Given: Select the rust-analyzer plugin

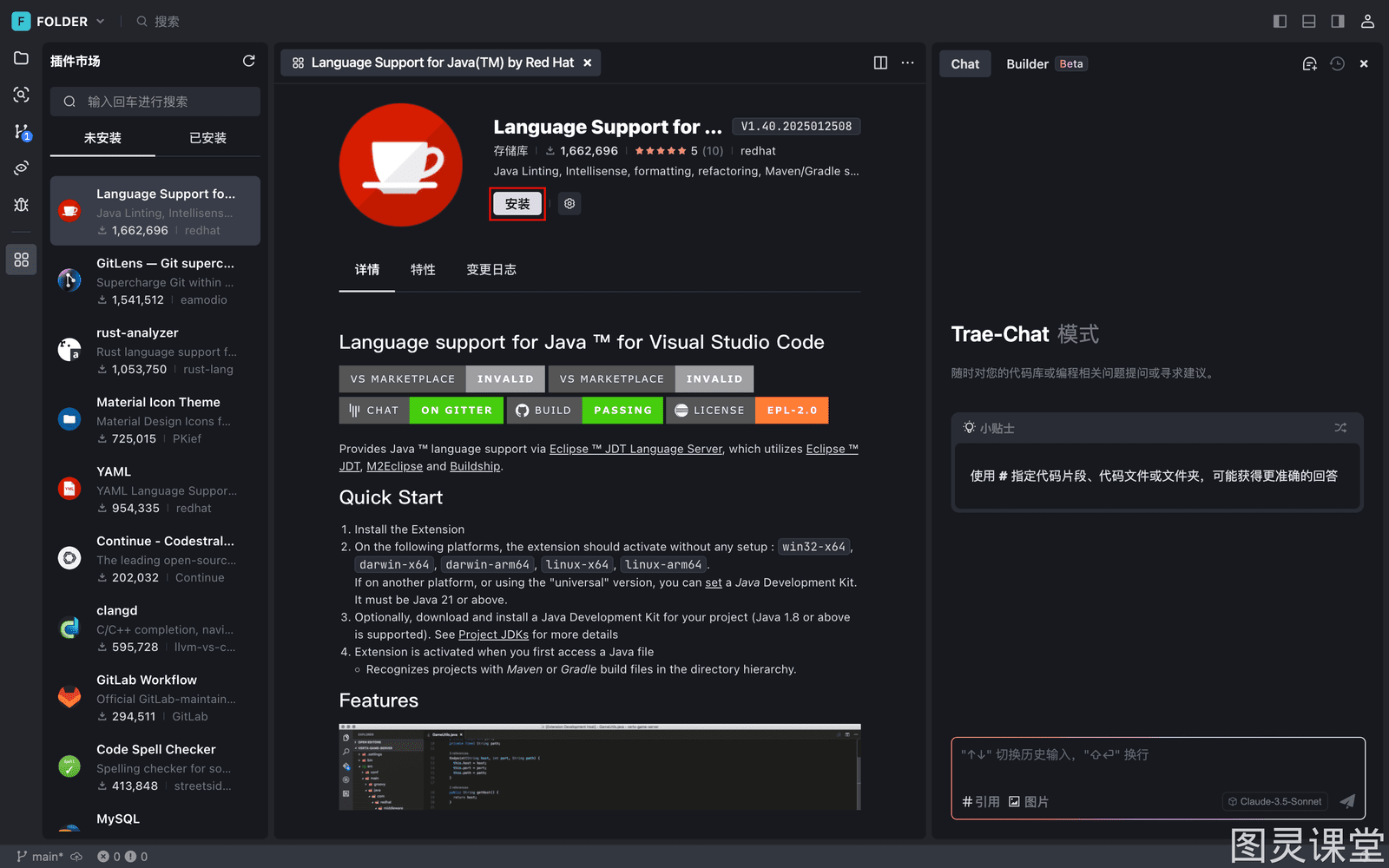Looking at the screenshot, I should point(155,350).
